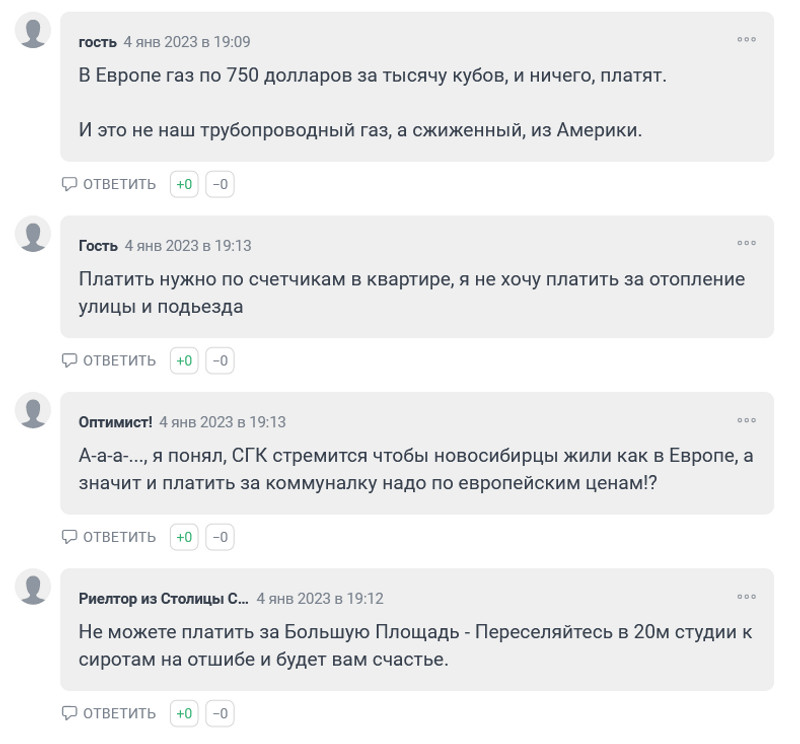Image resolution: width=800 pixels, height=744 pixels.
Task: Click Оптимист!'s avatar icon
Action: coord(34,410)
